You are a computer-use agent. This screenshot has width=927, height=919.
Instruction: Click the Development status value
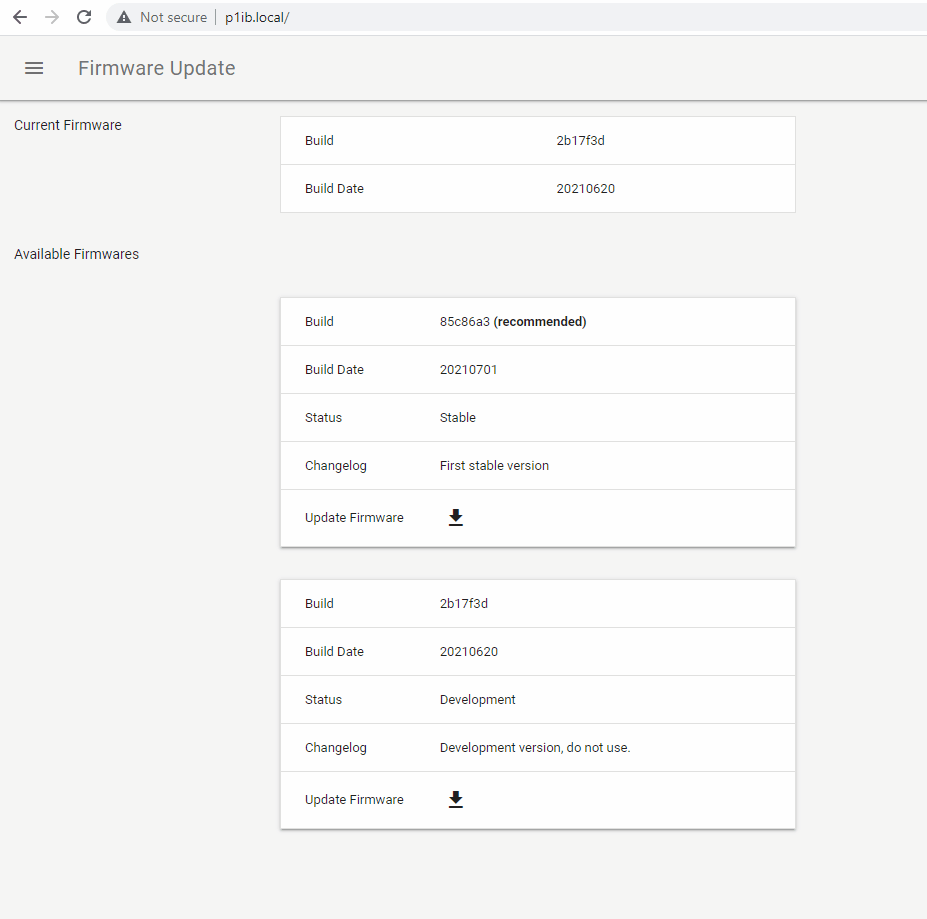pos(478,700)
